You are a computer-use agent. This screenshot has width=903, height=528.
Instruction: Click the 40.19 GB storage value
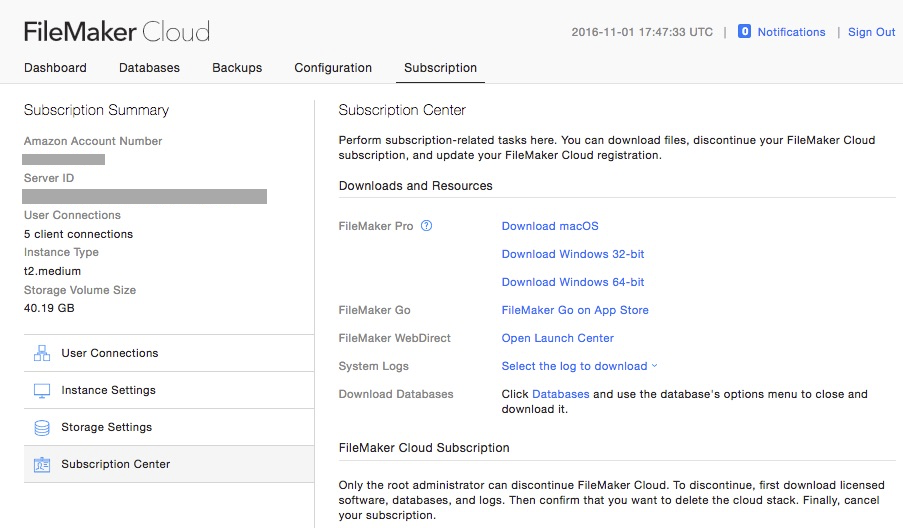(x=49, y=308)
